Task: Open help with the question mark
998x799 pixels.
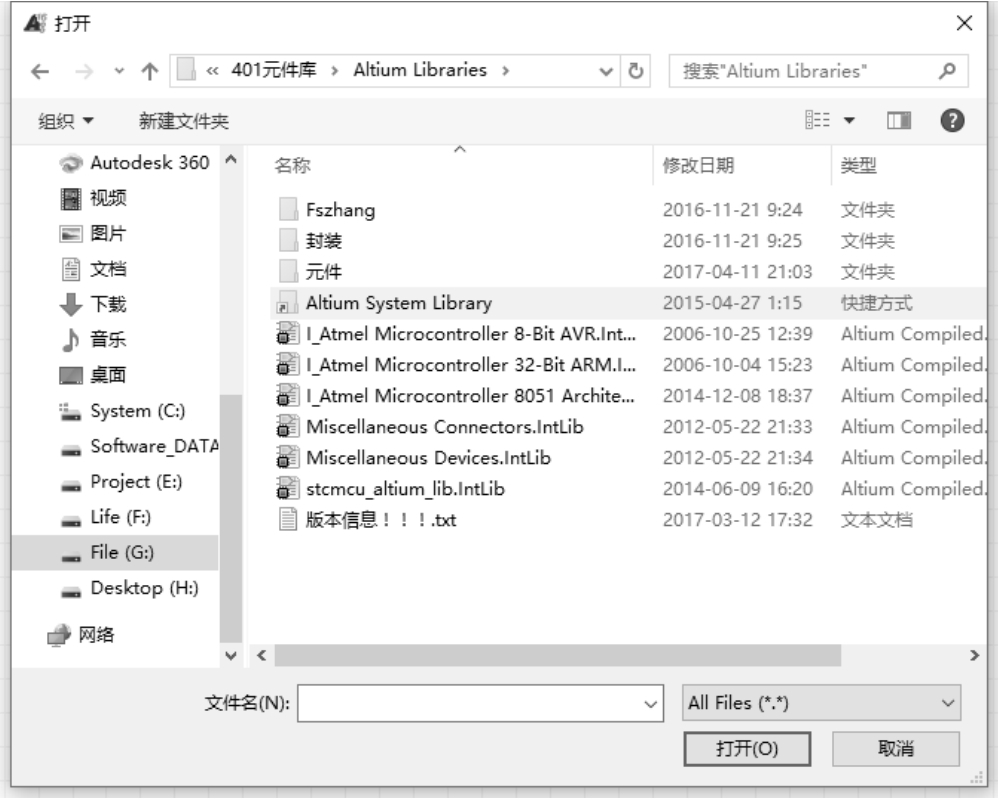Action: [x=952, y=120]
